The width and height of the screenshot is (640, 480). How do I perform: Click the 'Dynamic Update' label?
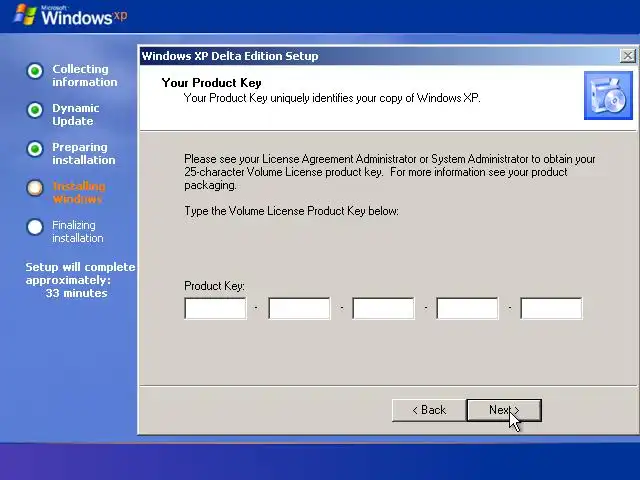(x=76, y=115)
